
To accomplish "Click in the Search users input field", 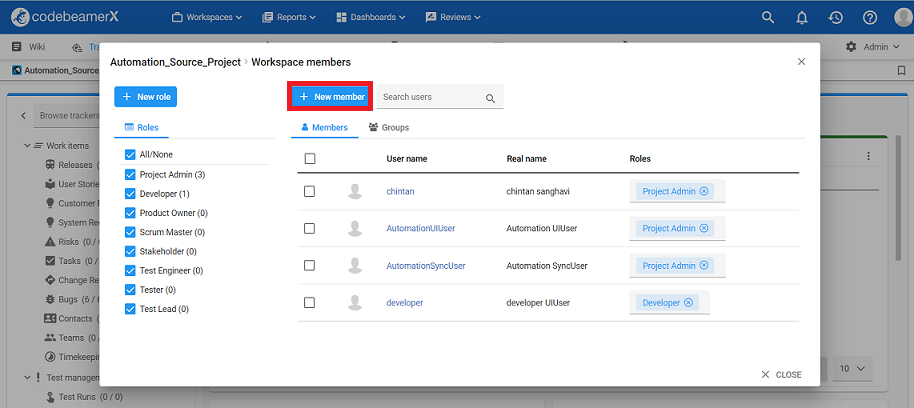I will (430, 97).
